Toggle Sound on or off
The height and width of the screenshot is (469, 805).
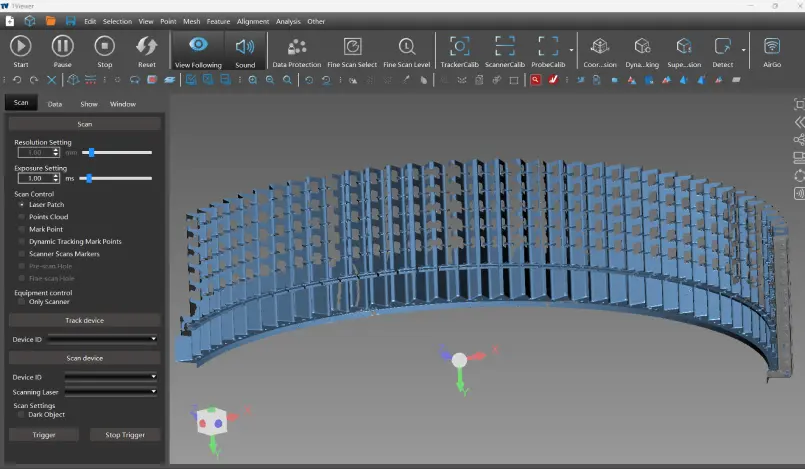(x=245, y=51)
